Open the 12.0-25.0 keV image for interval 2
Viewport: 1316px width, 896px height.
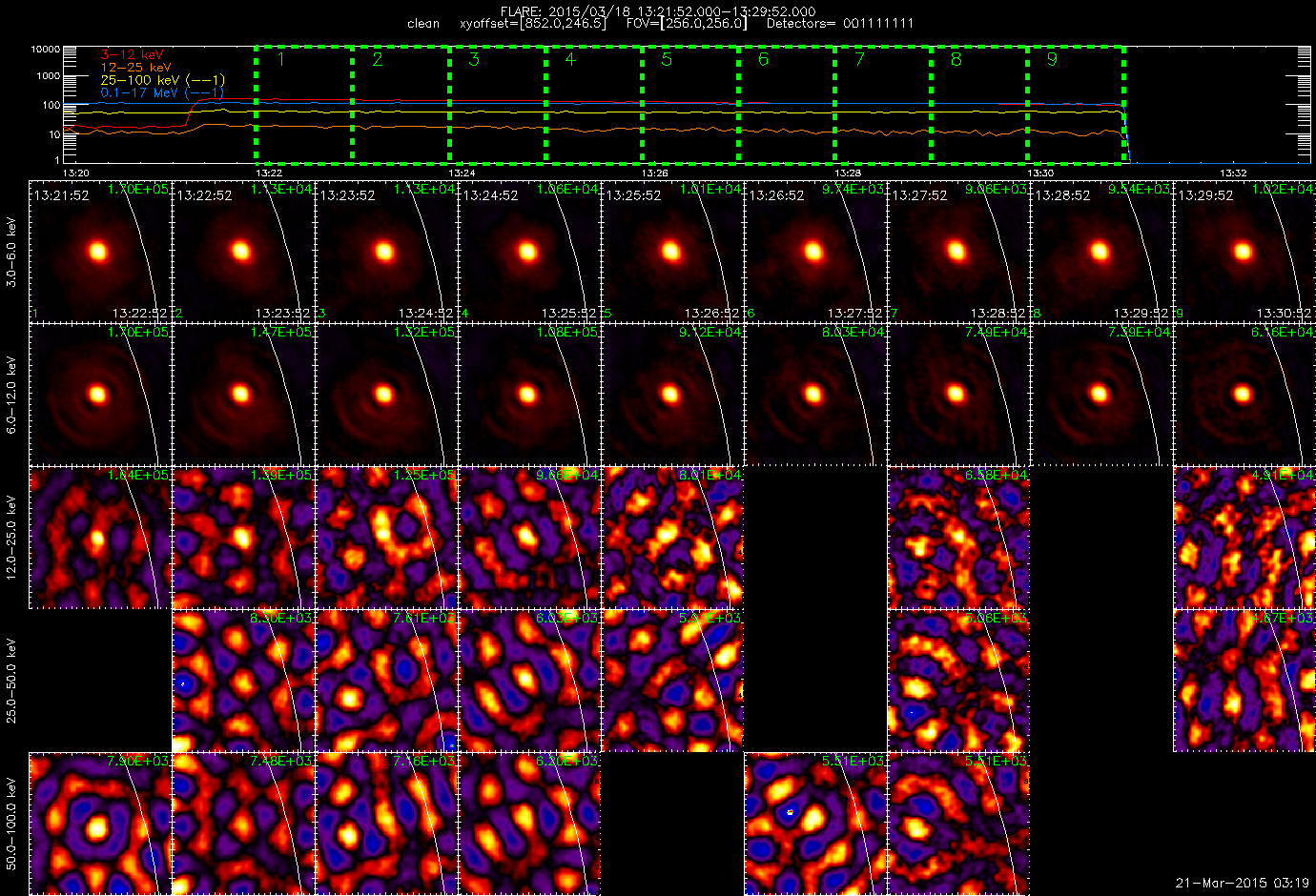click(x=243, y=538)
